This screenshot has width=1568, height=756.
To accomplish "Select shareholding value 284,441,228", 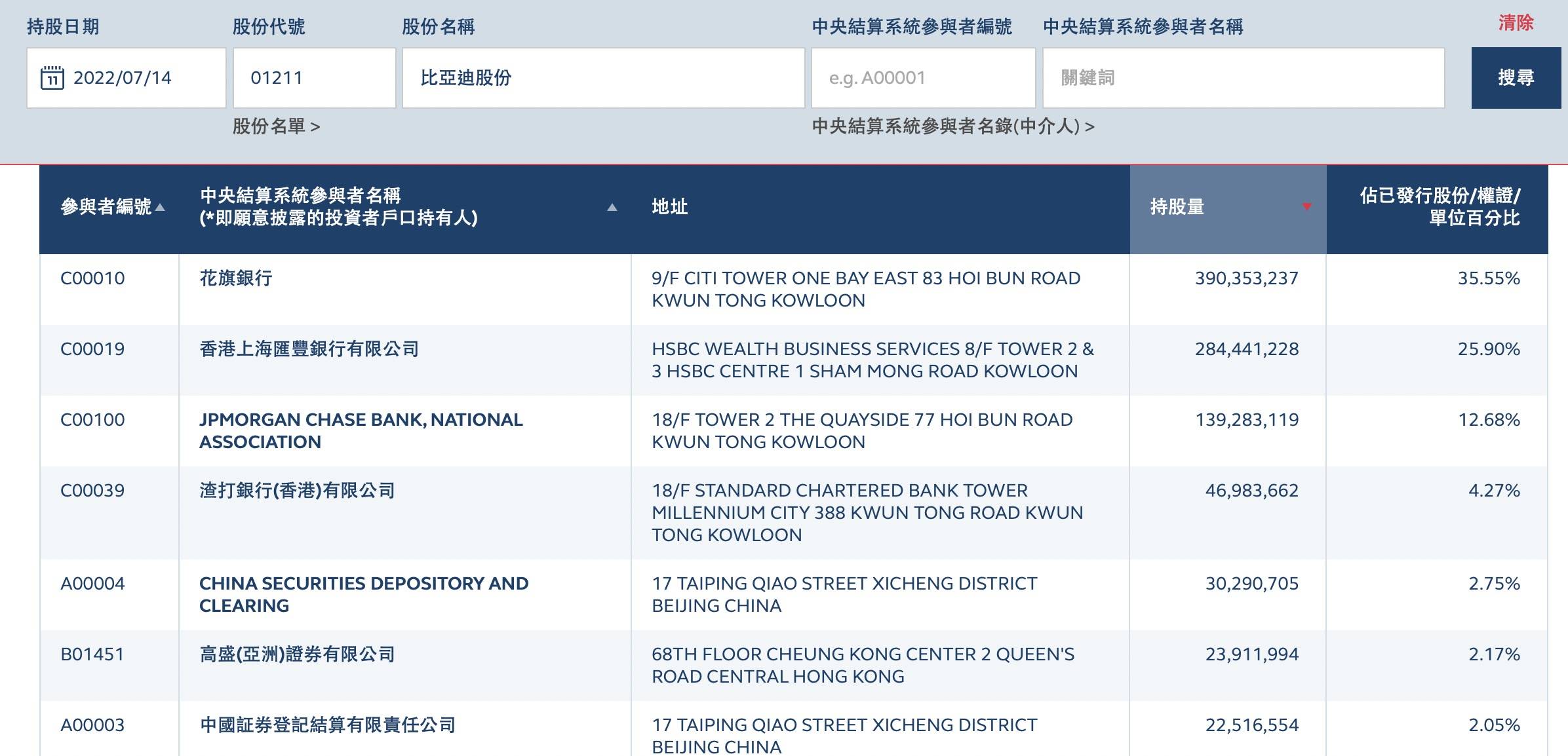I will 1246,349.
